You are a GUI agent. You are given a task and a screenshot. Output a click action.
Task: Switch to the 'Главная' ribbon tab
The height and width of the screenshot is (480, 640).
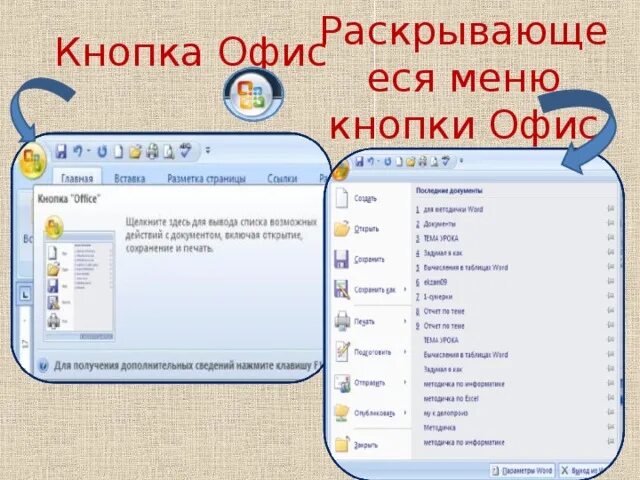(77, 178)
